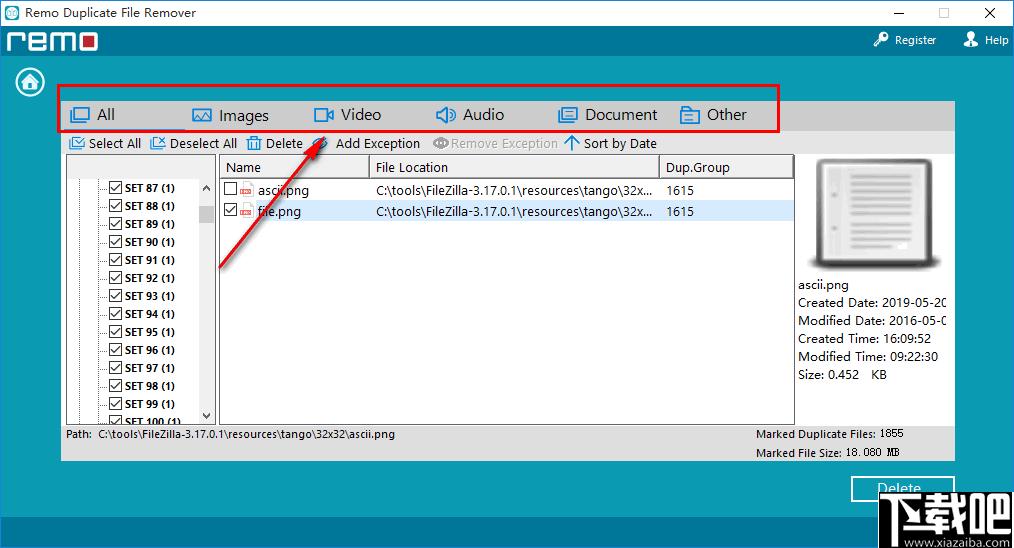Uncheck SET 94 checkbox
Screen dimensions: 1014x548
point(116,314)
